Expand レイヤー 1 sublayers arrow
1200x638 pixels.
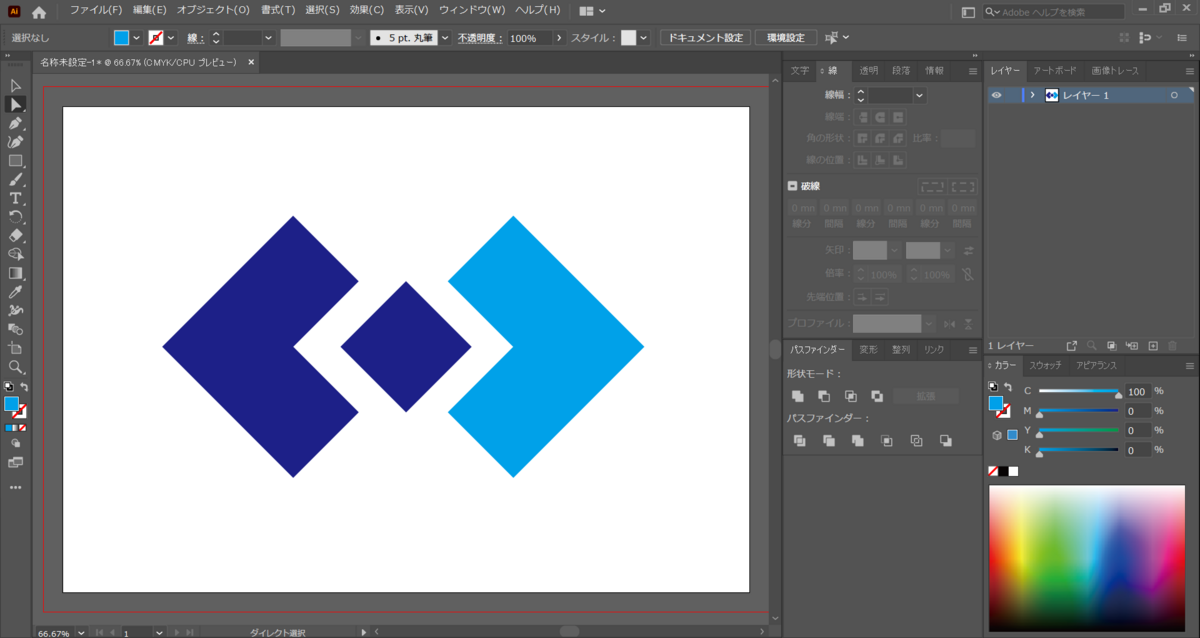1032,95
